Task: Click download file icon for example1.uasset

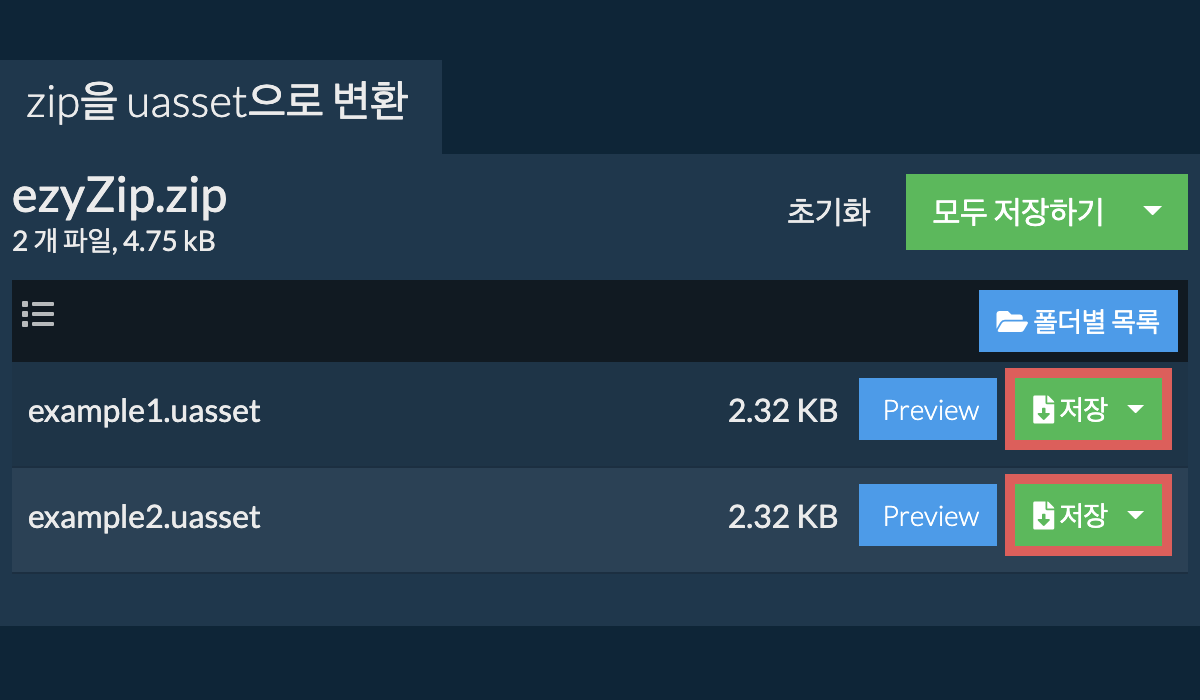Action: click(1043, 410)
